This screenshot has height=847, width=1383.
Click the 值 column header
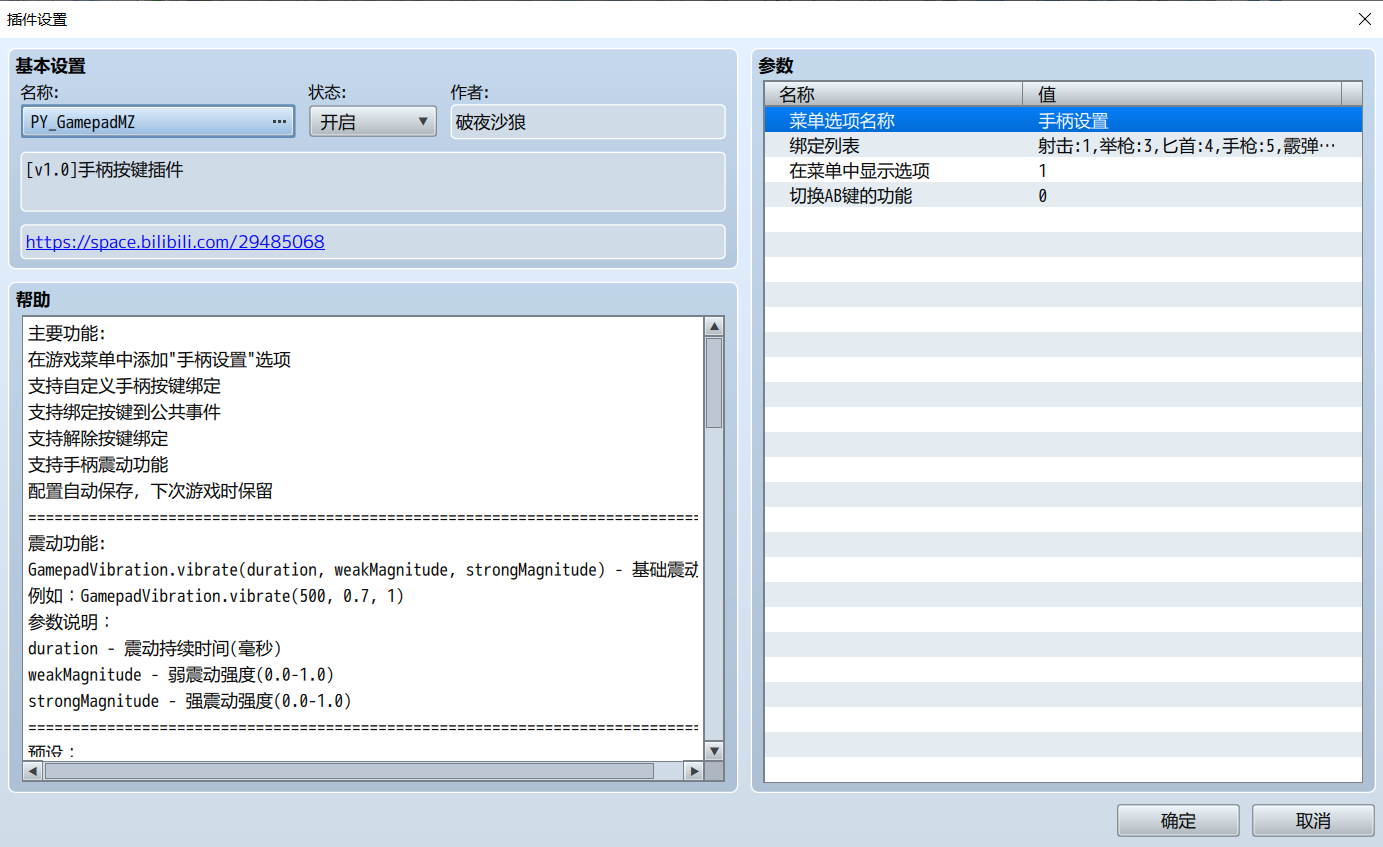[1181, 94]
